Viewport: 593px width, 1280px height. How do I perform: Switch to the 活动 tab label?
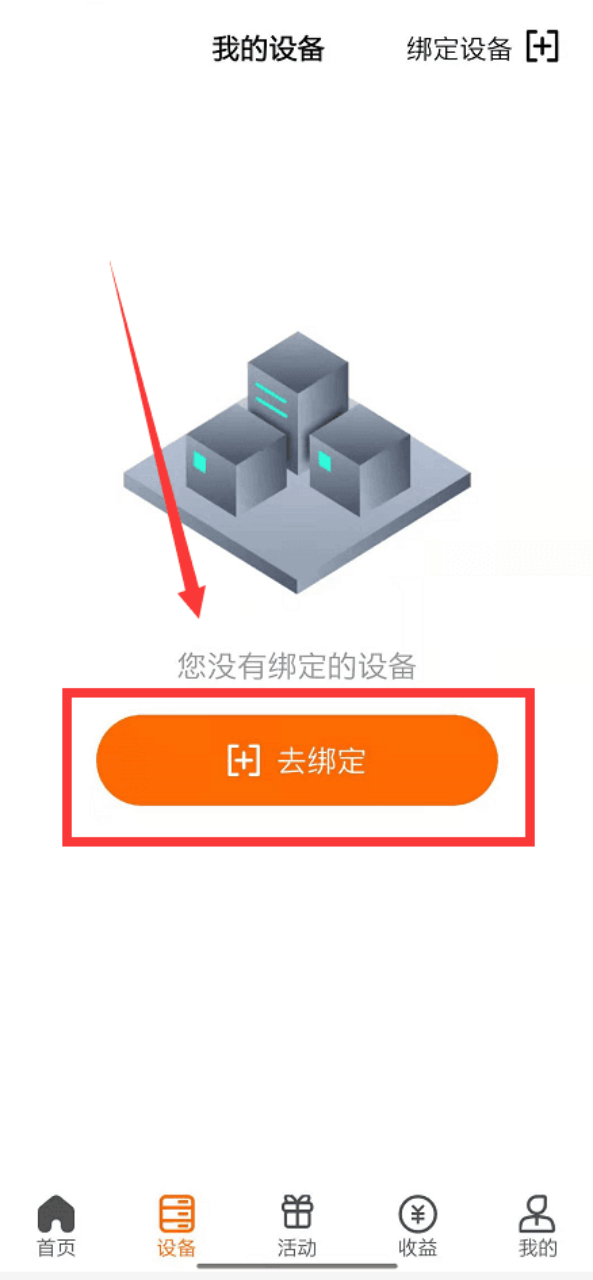pyautogui.click(x=297, y=1248)
